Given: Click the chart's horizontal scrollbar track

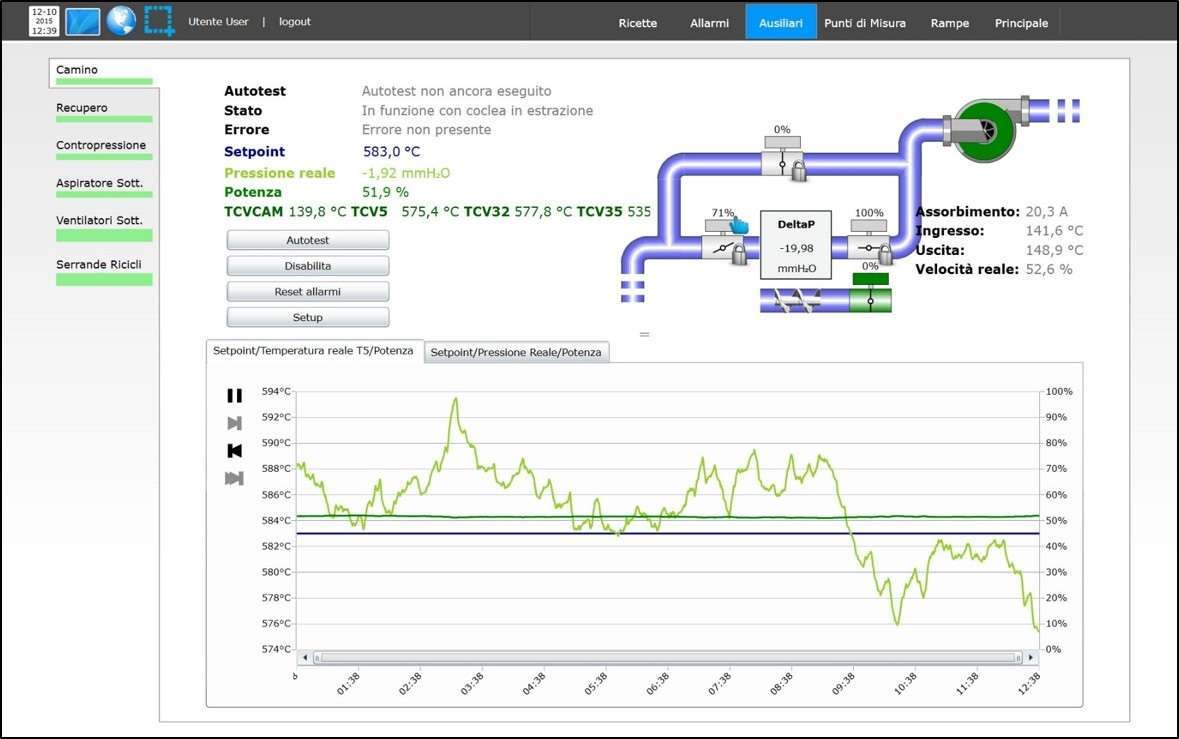Looking at the screenshot, I should click(x=668, y=658).
